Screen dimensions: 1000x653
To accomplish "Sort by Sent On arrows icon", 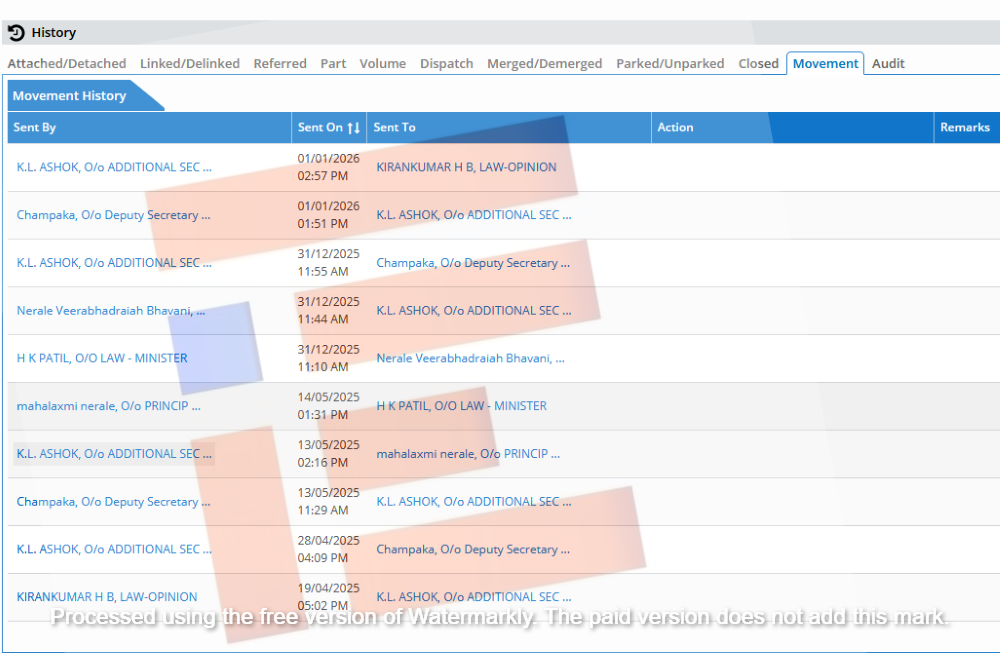I will tap(353, 128).
